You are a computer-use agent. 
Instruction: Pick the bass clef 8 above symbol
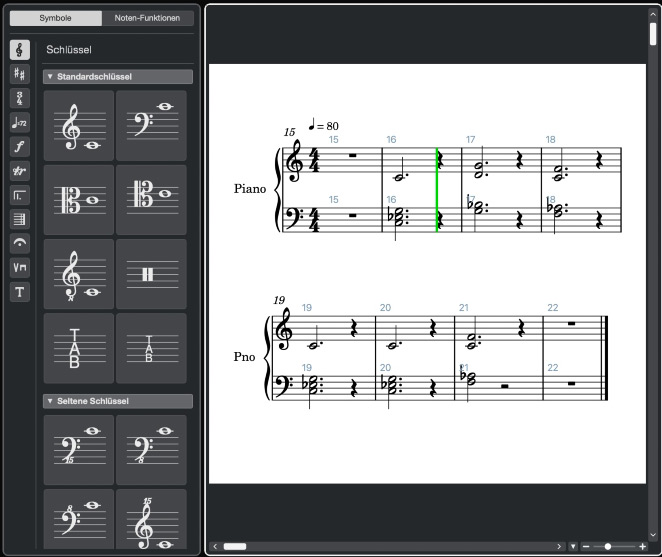(79, 519)
